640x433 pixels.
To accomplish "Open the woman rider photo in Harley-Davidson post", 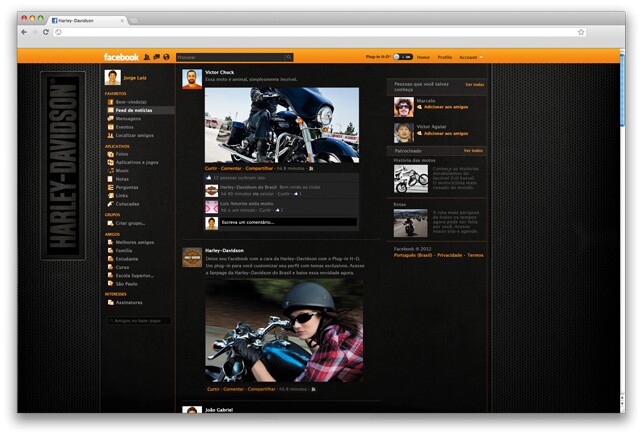I will tap(284, 331).
